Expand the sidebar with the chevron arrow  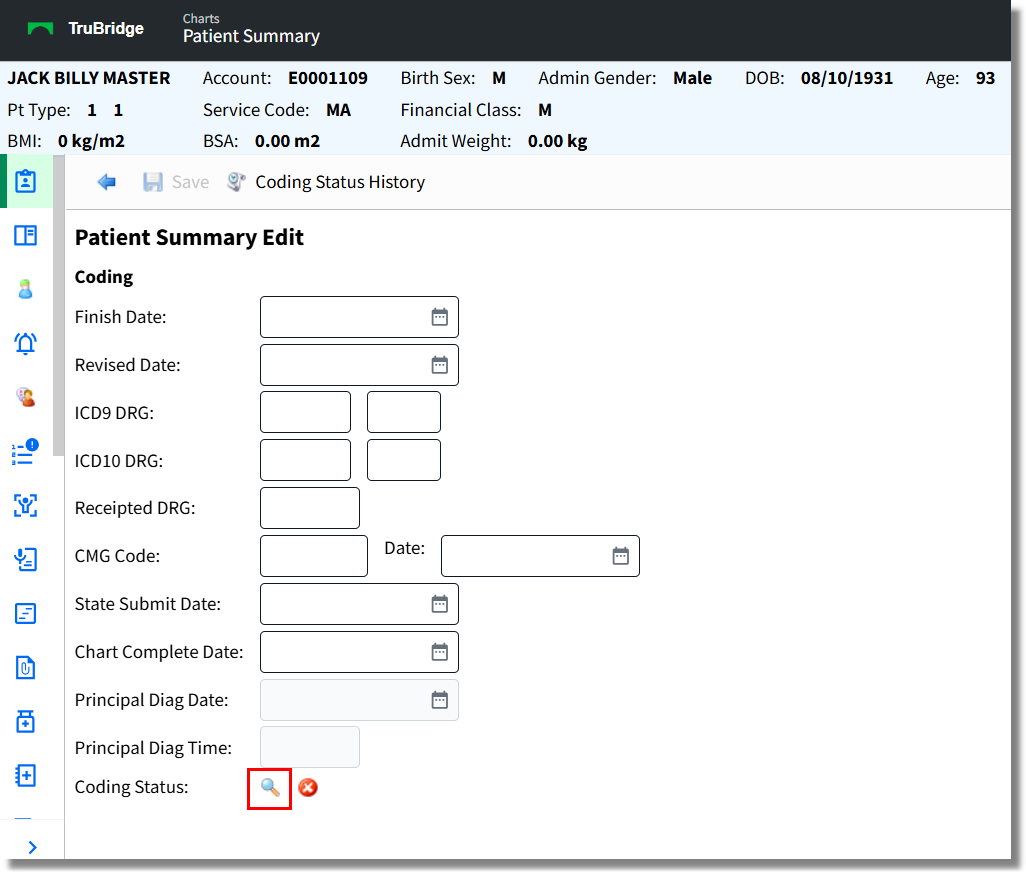click(x=32, y=847)
